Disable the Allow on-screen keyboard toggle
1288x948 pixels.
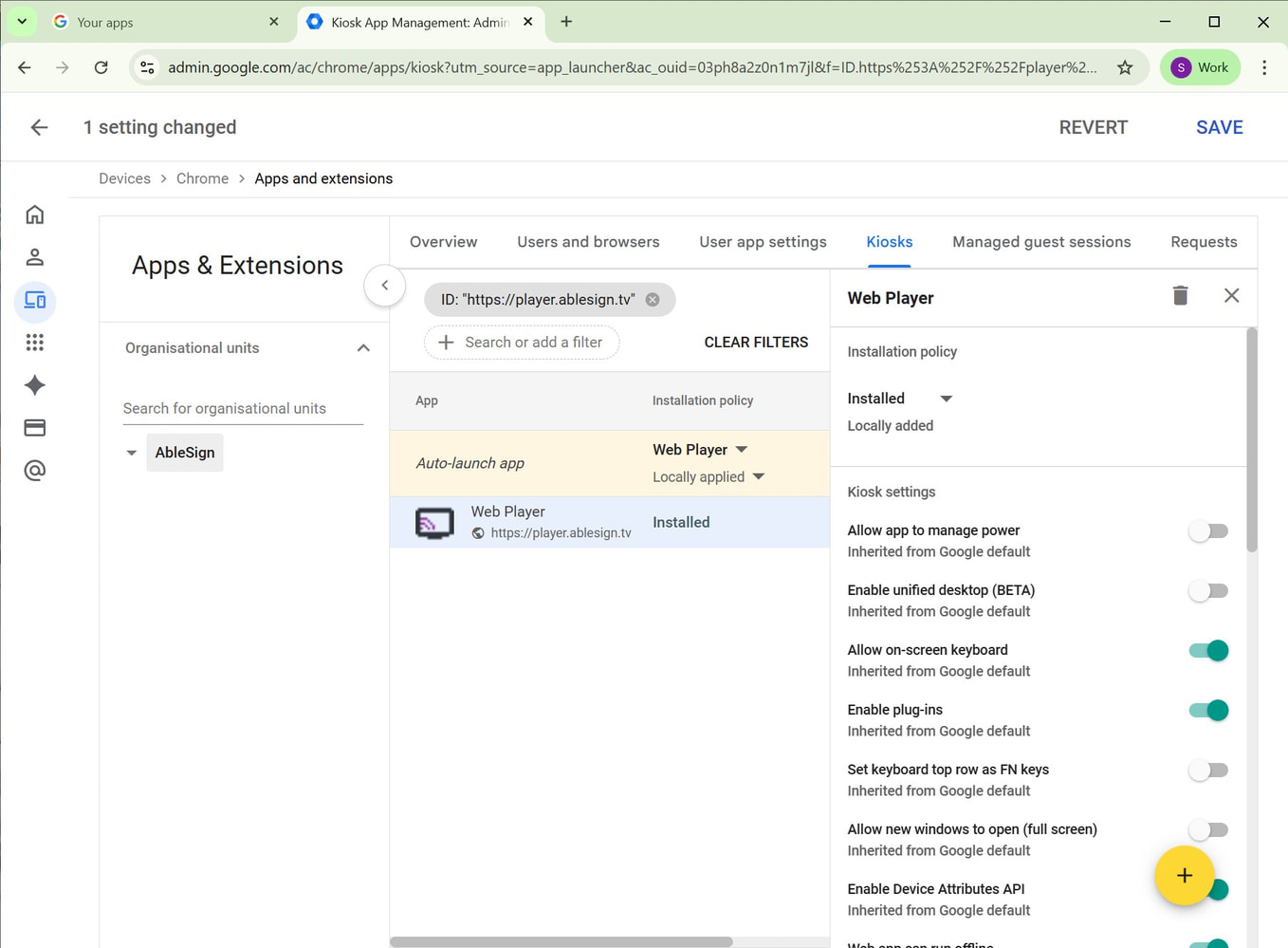[1207, 650]
